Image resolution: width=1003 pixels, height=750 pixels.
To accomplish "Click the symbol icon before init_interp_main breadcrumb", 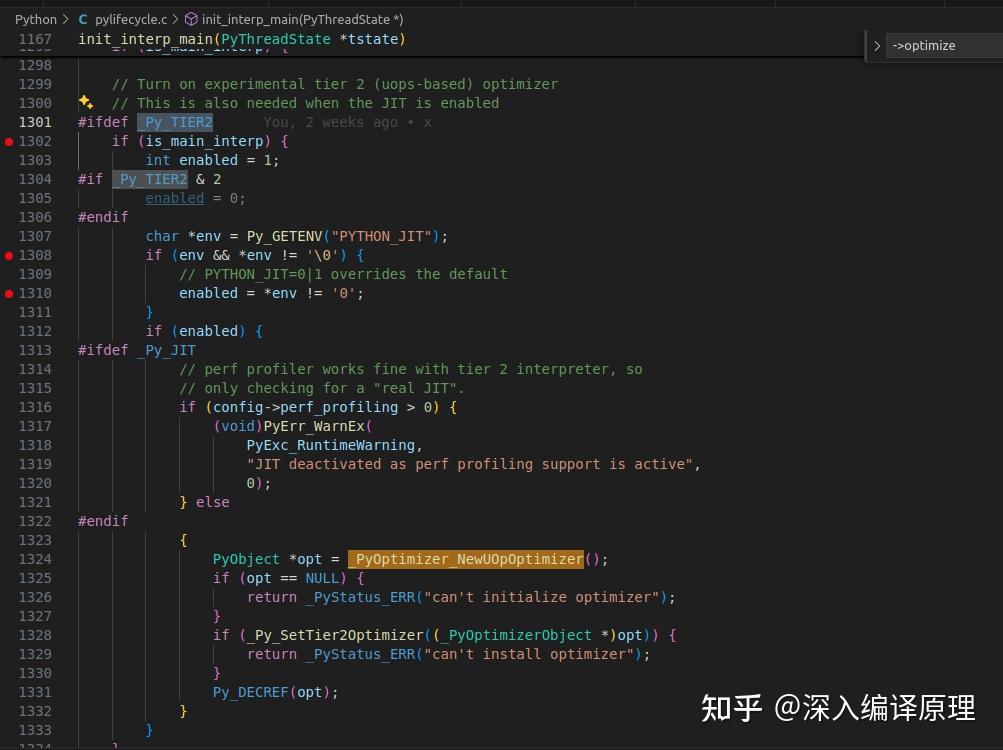I will 189,18.
